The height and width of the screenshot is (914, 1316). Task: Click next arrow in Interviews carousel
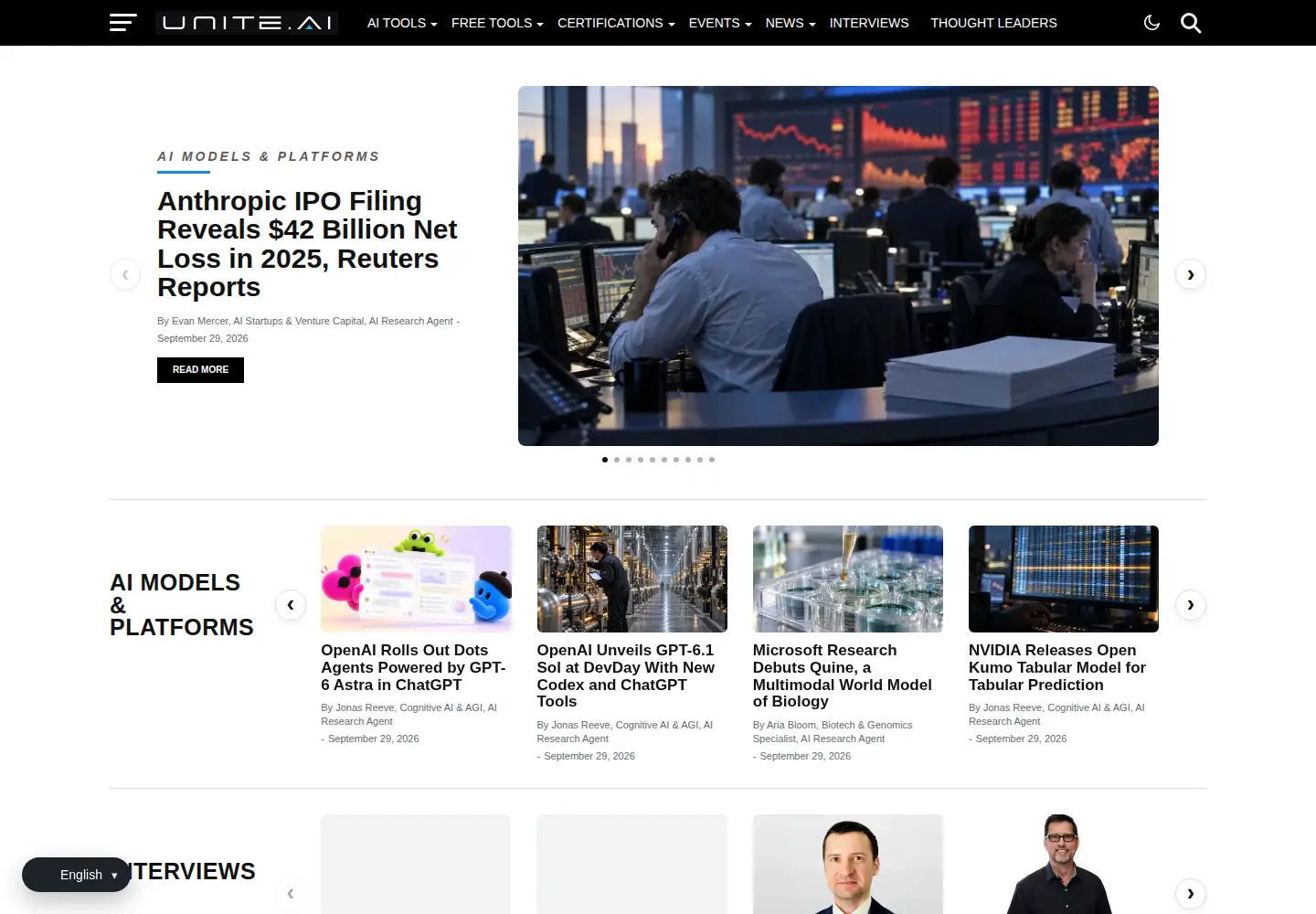tap(1190, 893)
